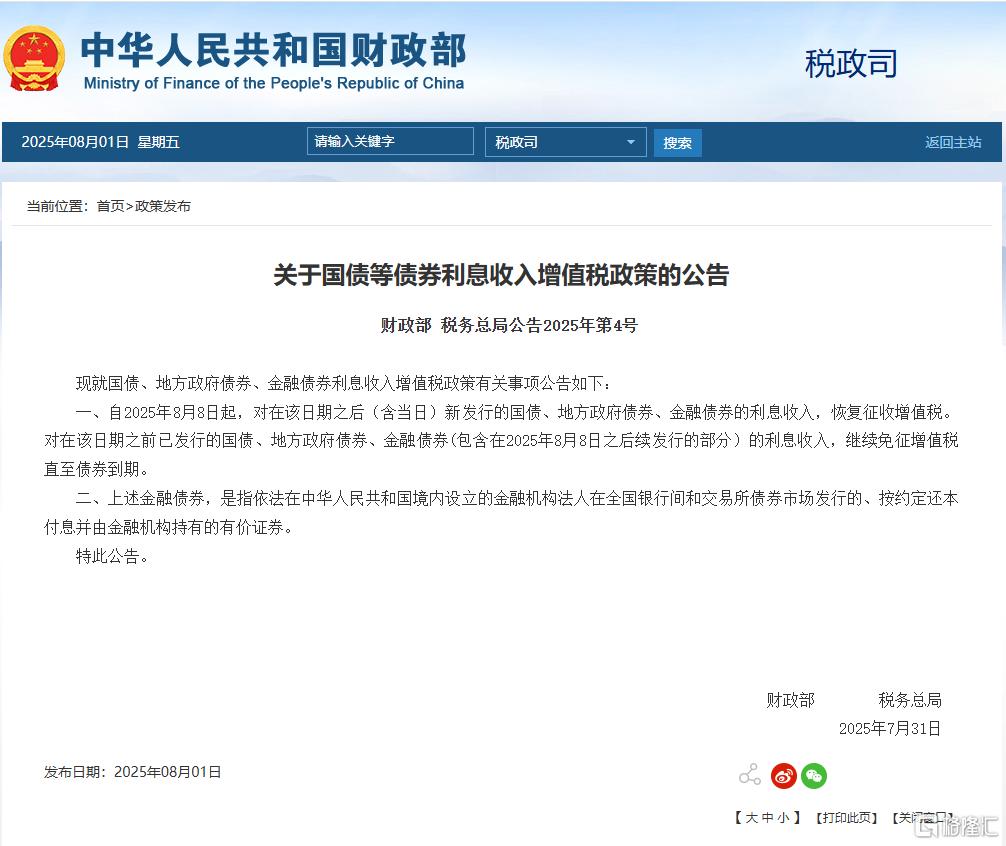
Task: Click 打印此页 to print the page
Action: click(846, 818)
